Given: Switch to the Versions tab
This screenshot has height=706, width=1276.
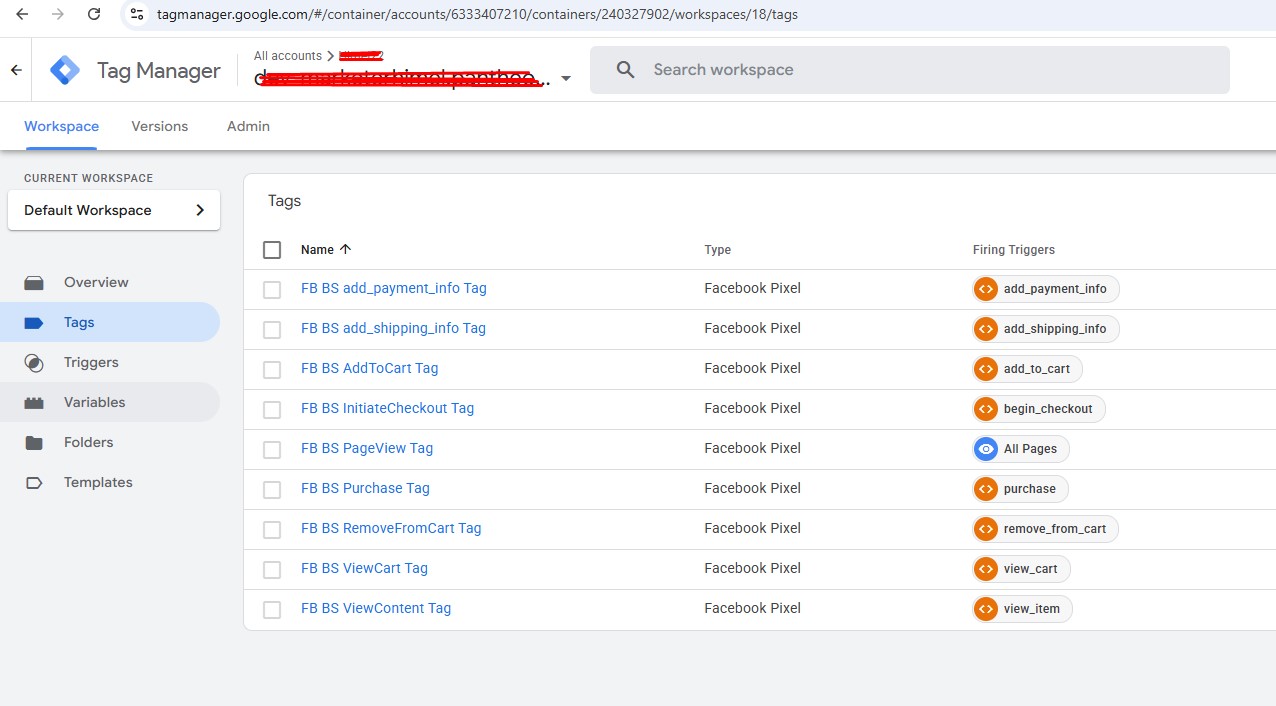Looking at the screenshot, I should tap(160, 126).
